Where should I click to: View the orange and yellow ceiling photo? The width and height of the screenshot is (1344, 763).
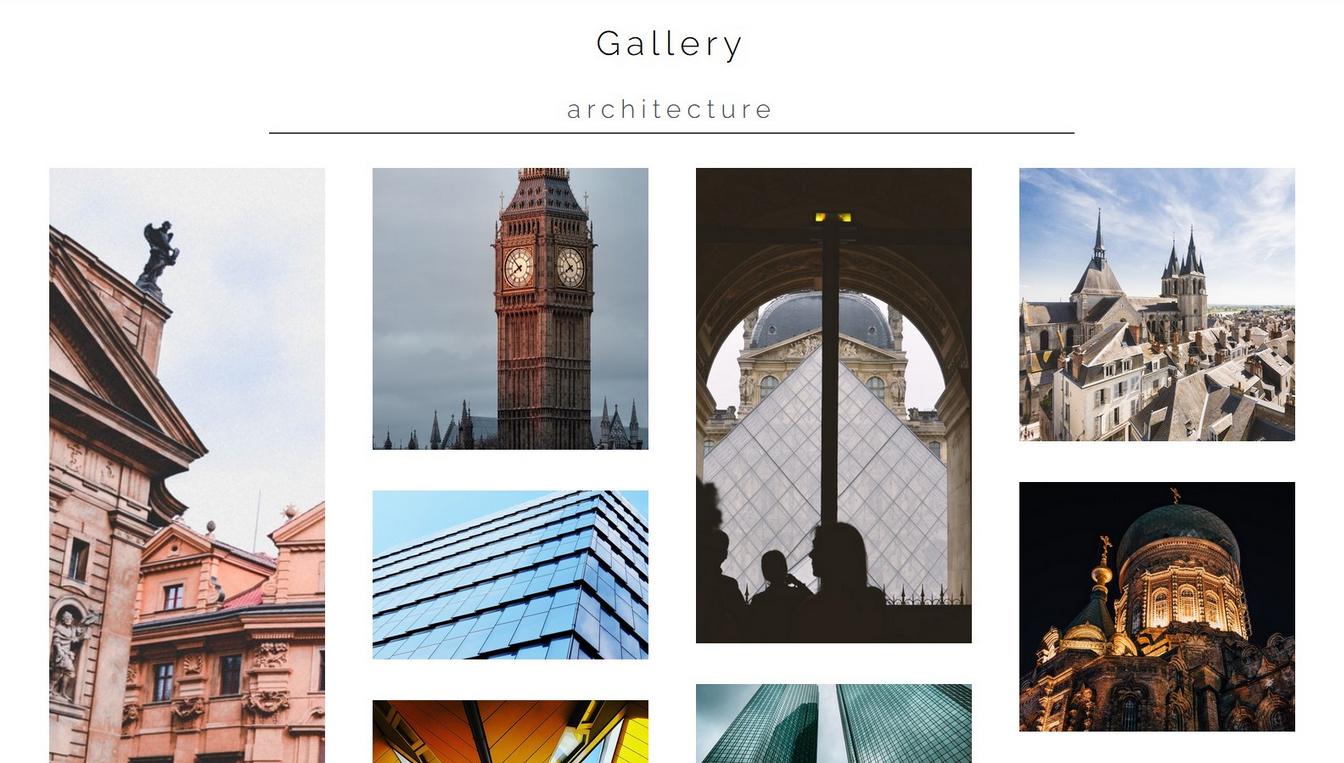pos(510,731)
